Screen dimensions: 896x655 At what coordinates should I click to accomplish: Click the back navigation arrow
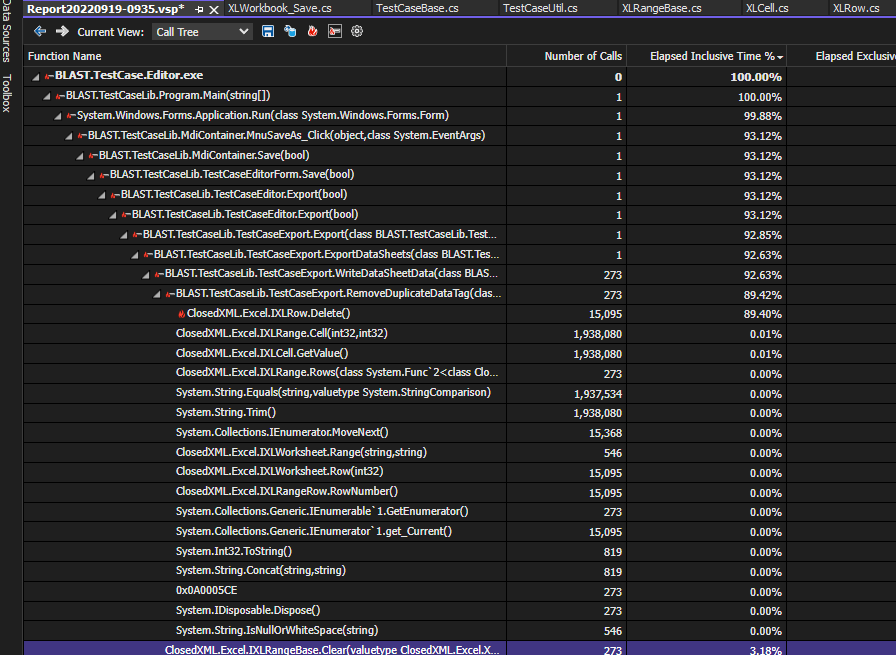39,31
